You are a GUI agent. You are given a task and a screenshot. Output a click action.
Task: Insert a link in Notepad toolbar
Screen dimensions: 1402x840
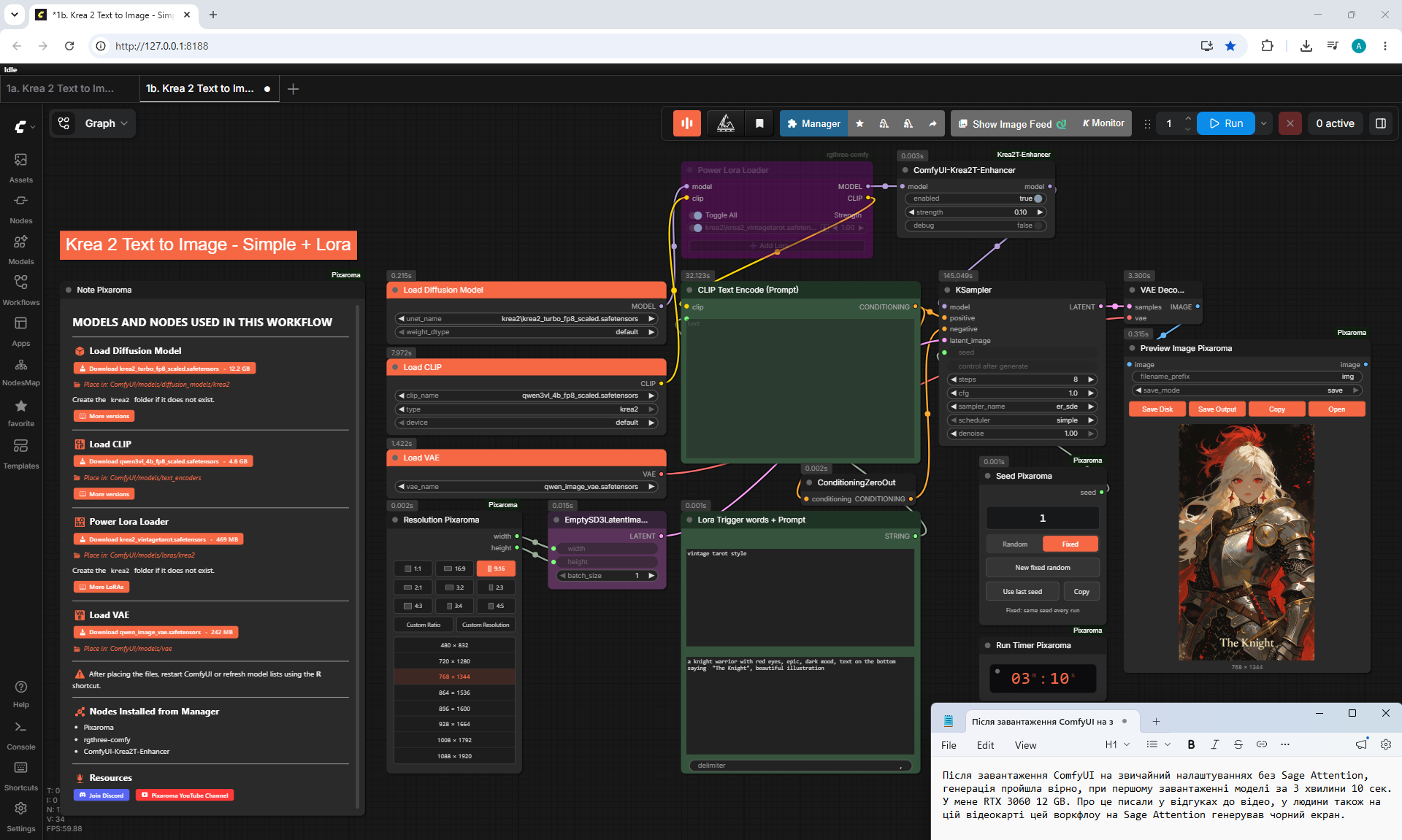coord(1261,744)
